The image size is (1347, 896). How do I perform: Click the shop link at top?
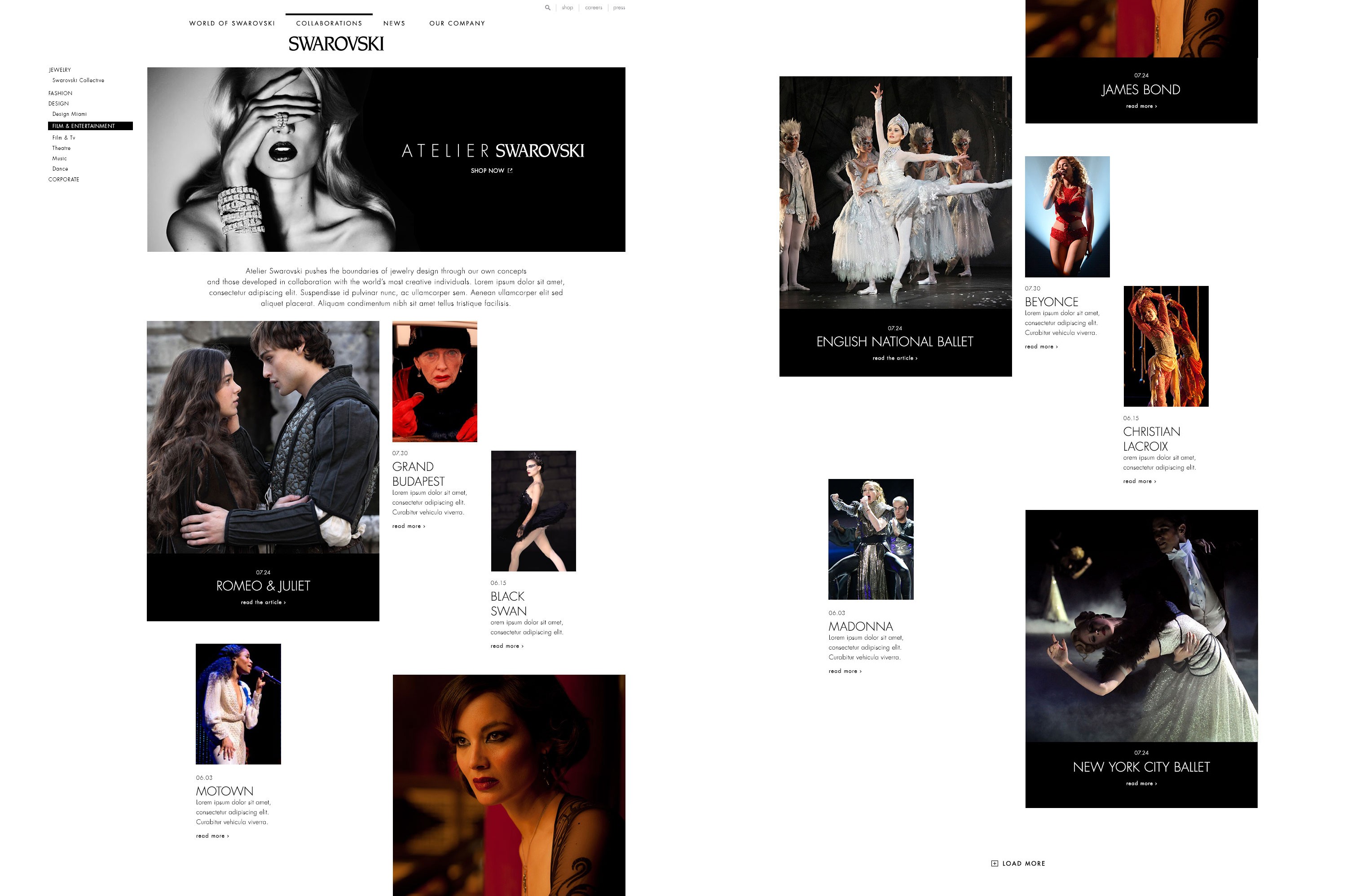pos(567,8)
